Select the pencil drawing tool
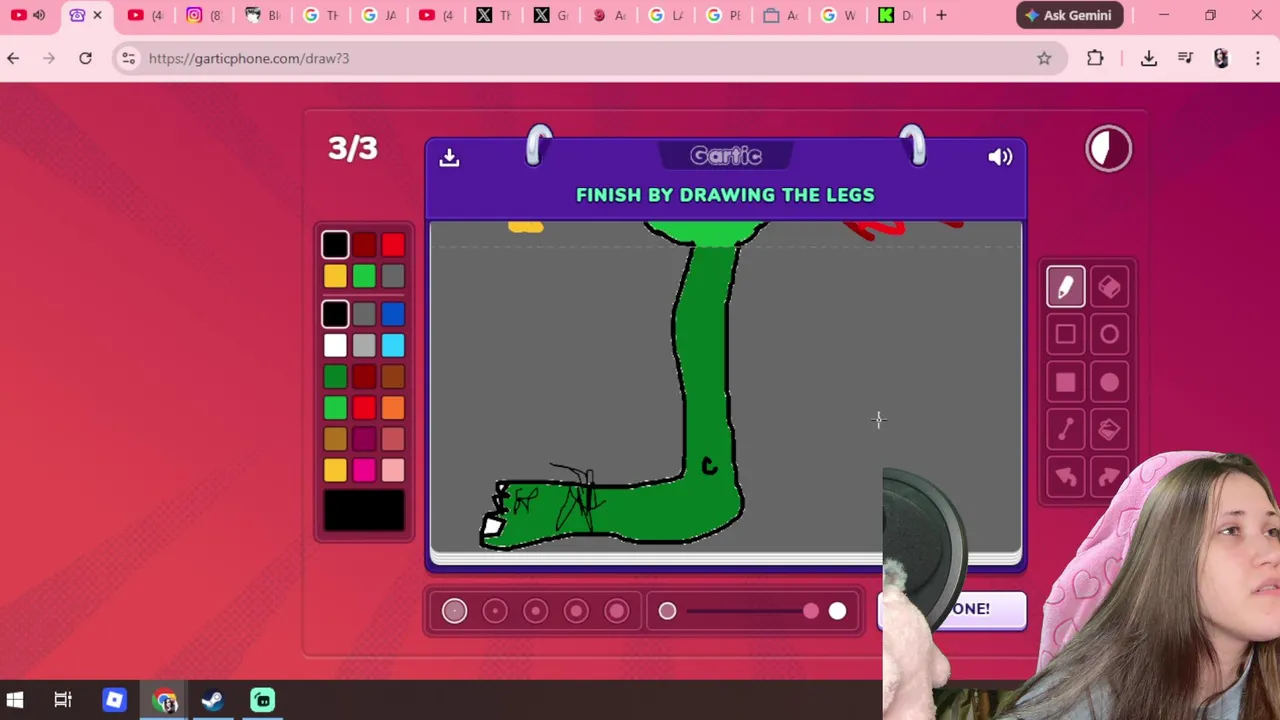 coord(1065,287)
